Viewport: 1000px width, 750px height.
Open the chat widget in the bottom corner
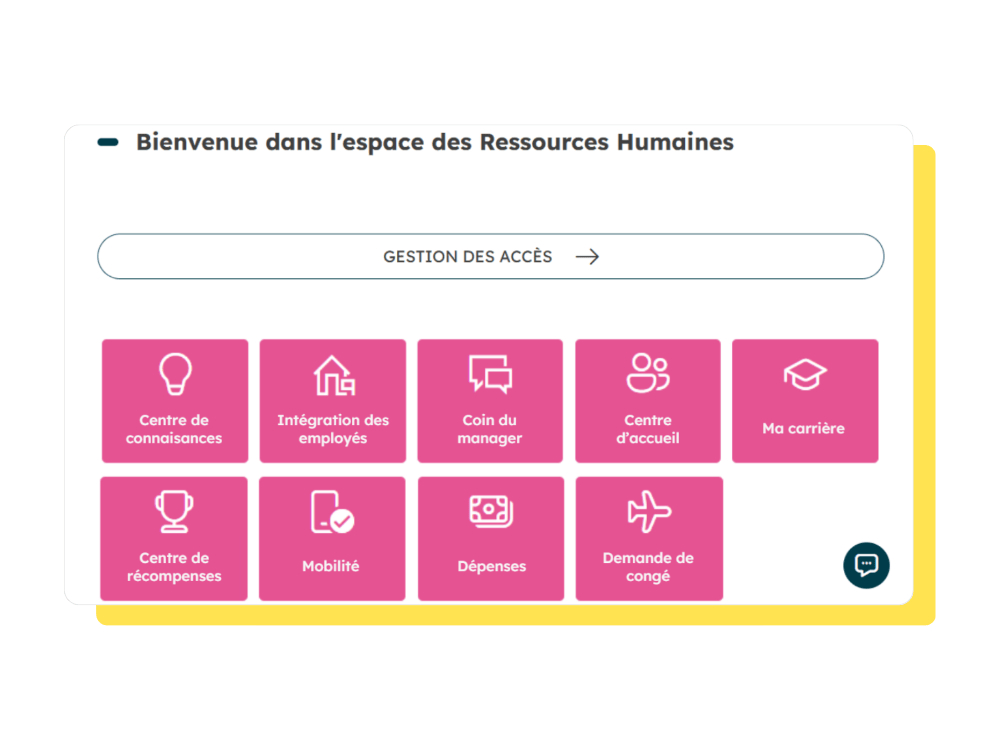864,566
